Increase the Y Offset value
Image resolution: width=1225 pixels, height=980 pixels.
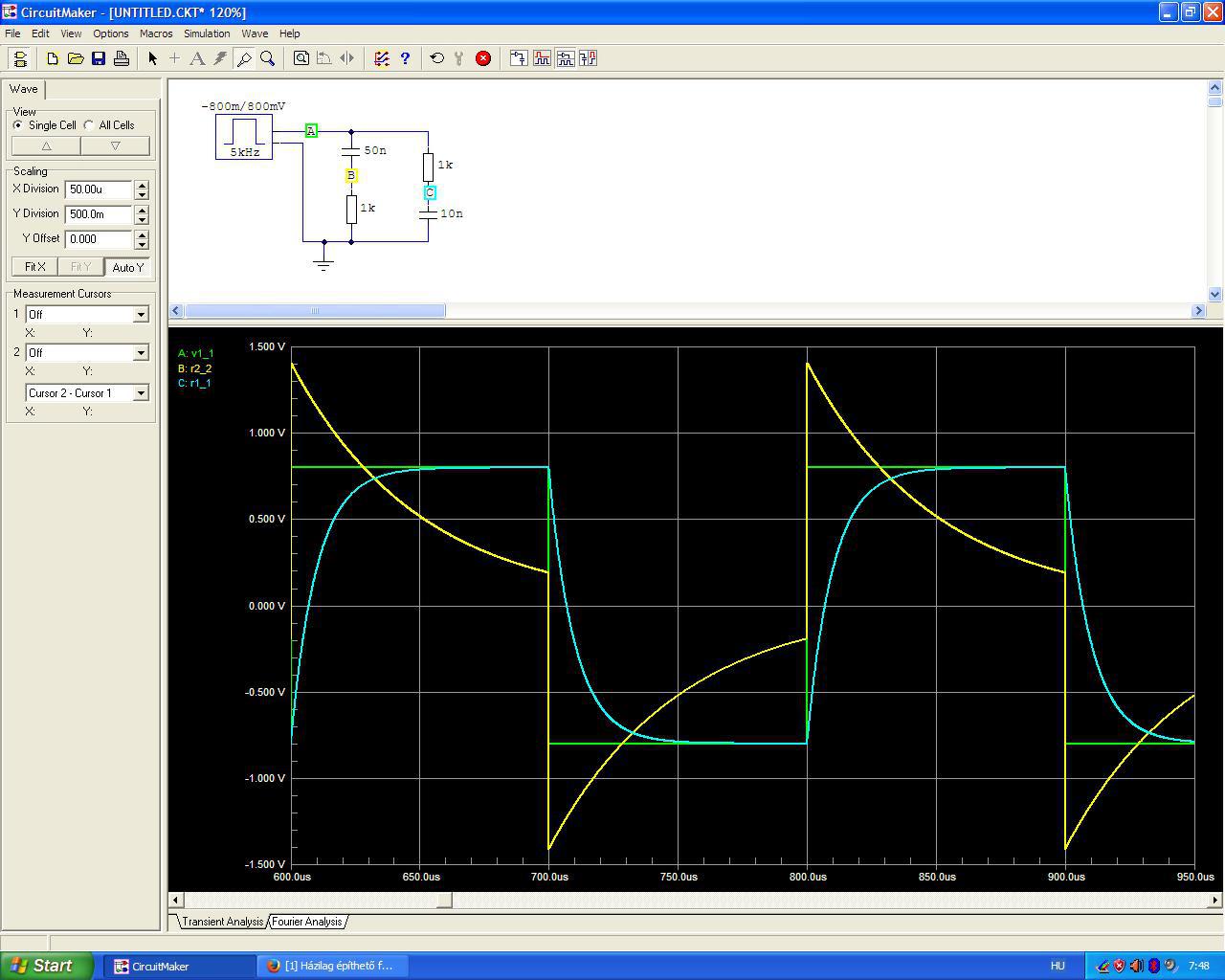tap(142, 234)
